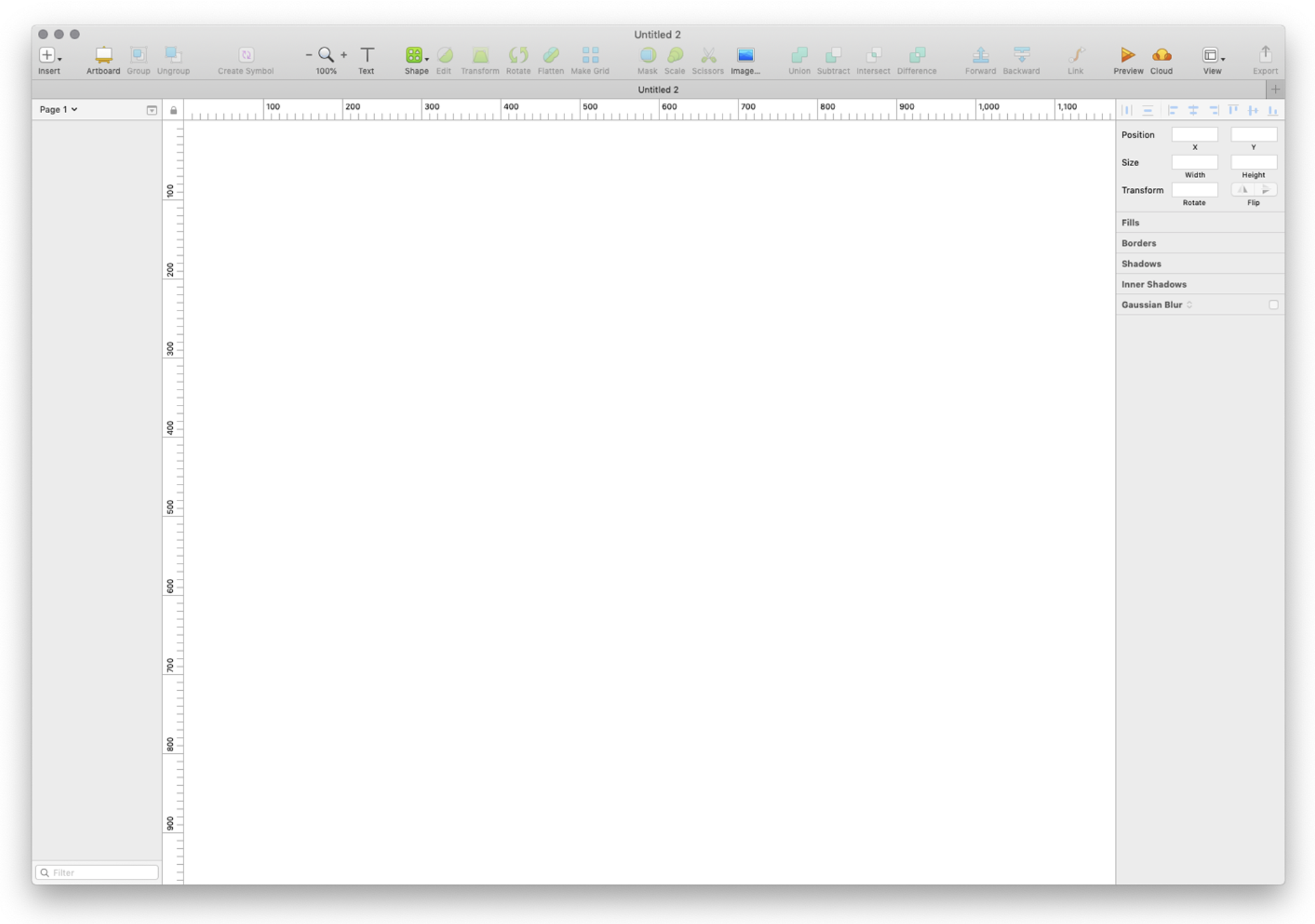This screenshot has width=1315, height=924.
Task: Toggle the pages list panel button
Action: [x=152, y=110]
